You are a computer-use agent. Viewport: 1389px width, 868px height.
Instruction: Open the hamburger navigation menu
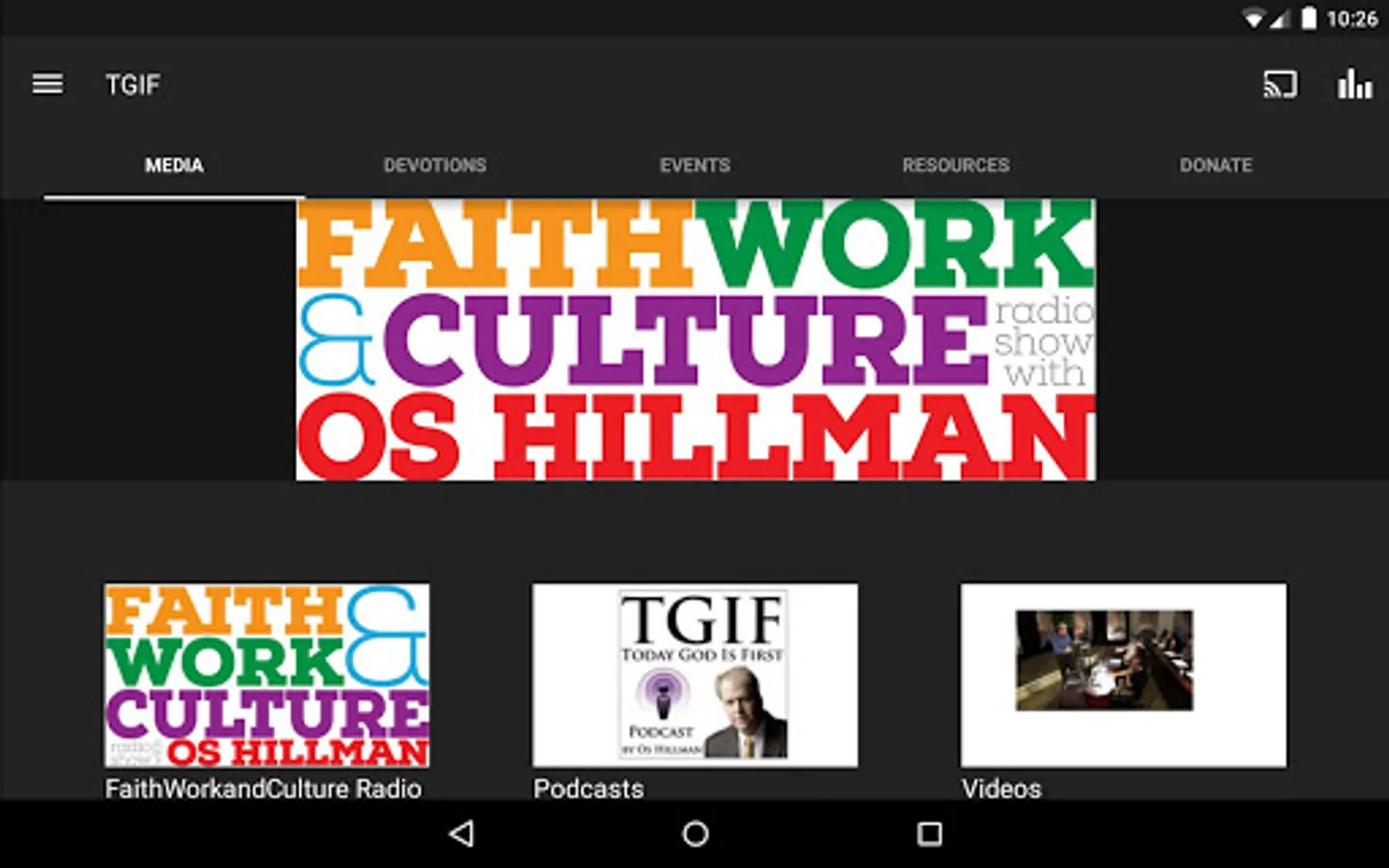click(x=47, y=85)
